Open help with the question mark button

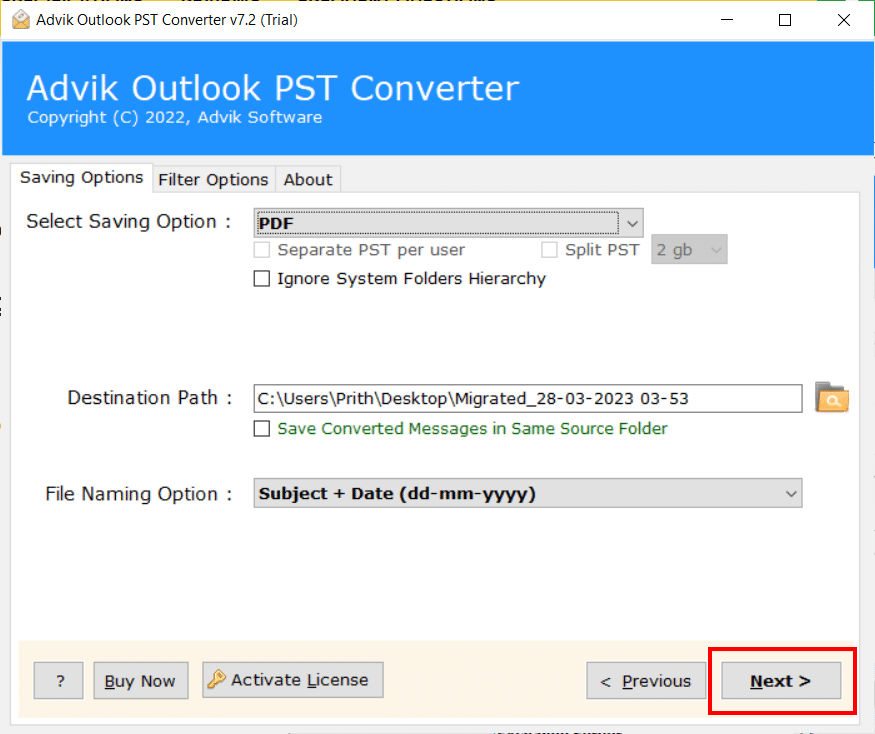59,681
